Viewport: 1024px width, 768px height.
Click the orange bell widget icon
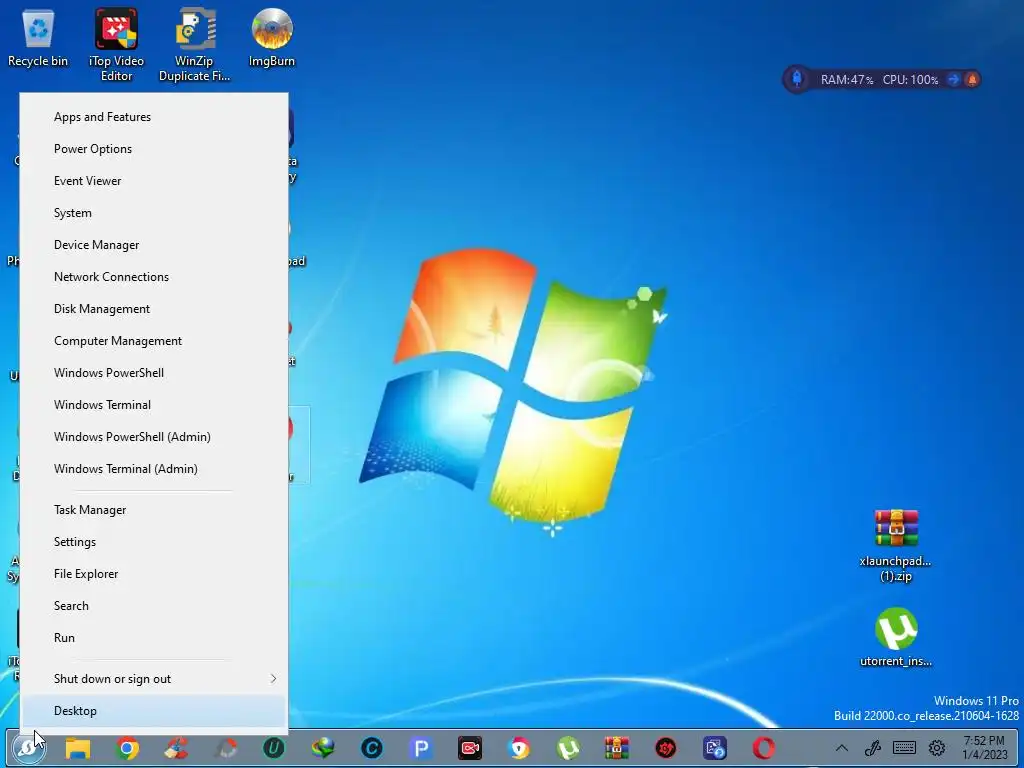pyautogui.click(x=972, y=80)
